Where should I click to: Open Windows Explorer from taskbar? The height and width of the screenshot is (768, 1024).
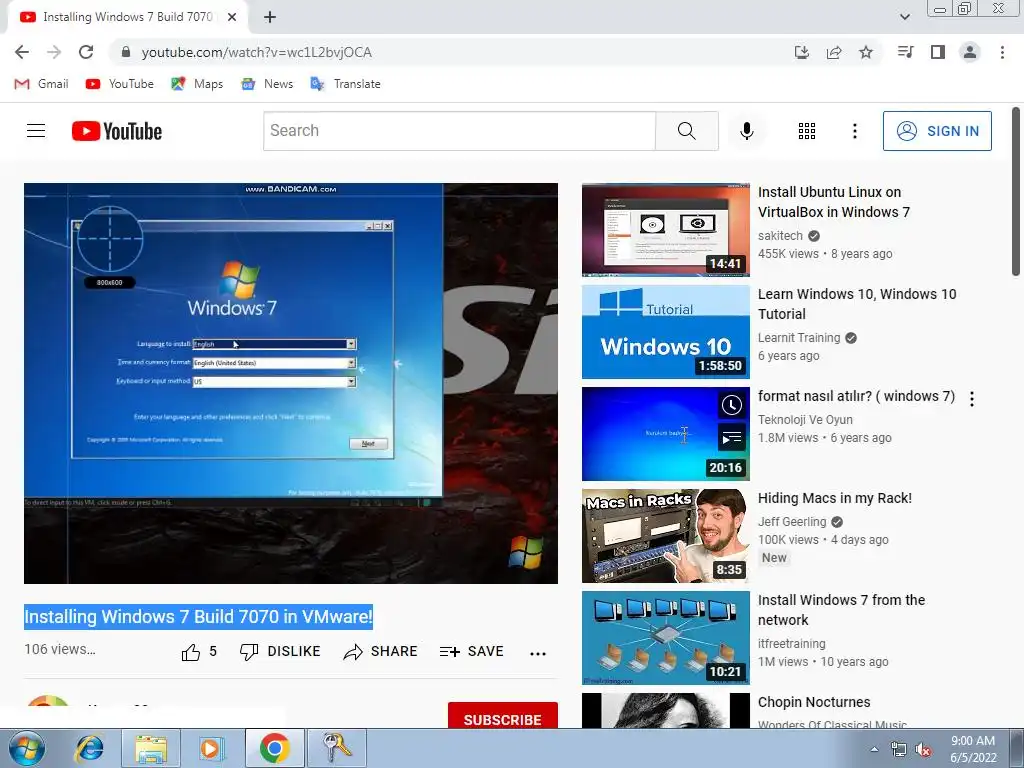tap(151, 748)
